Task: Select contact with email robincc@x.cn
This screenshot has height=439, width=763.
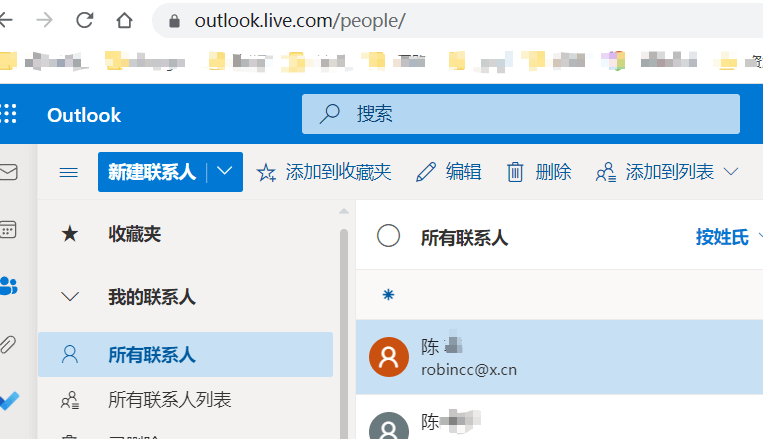Action: pos(560,357)
